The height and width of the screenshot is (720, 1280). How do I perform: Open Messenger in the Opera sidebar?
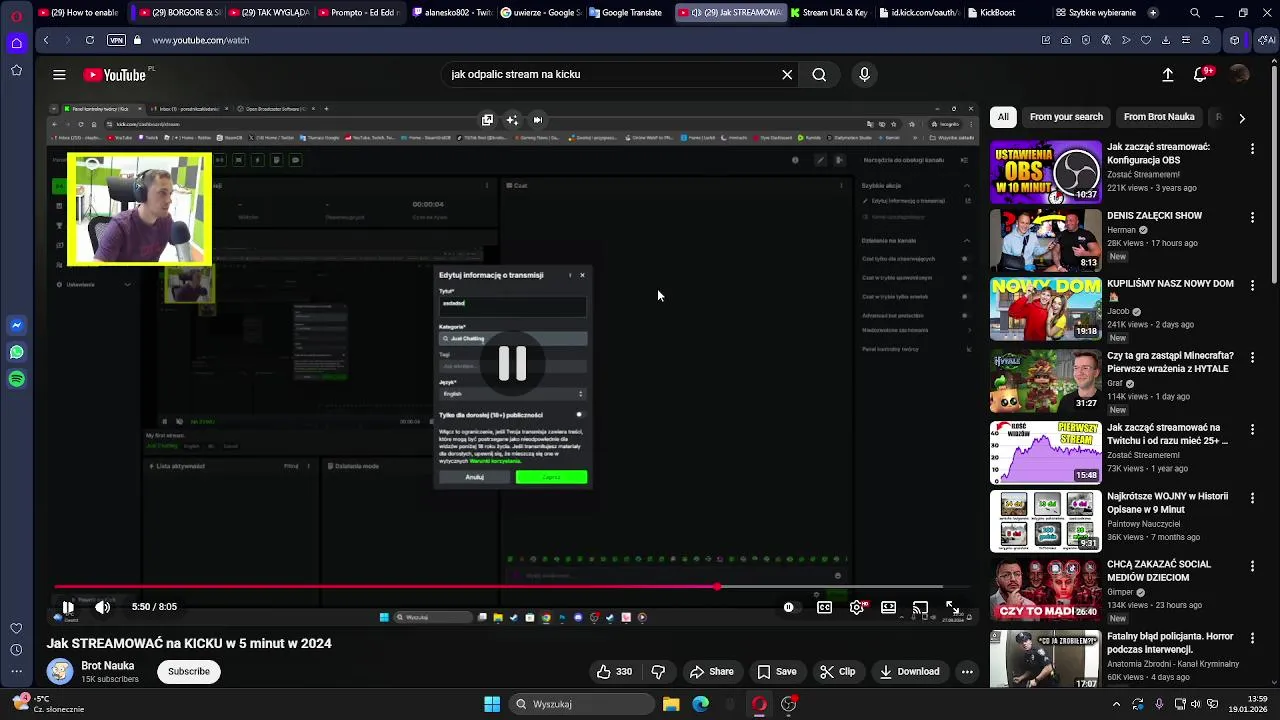[16, 325]
